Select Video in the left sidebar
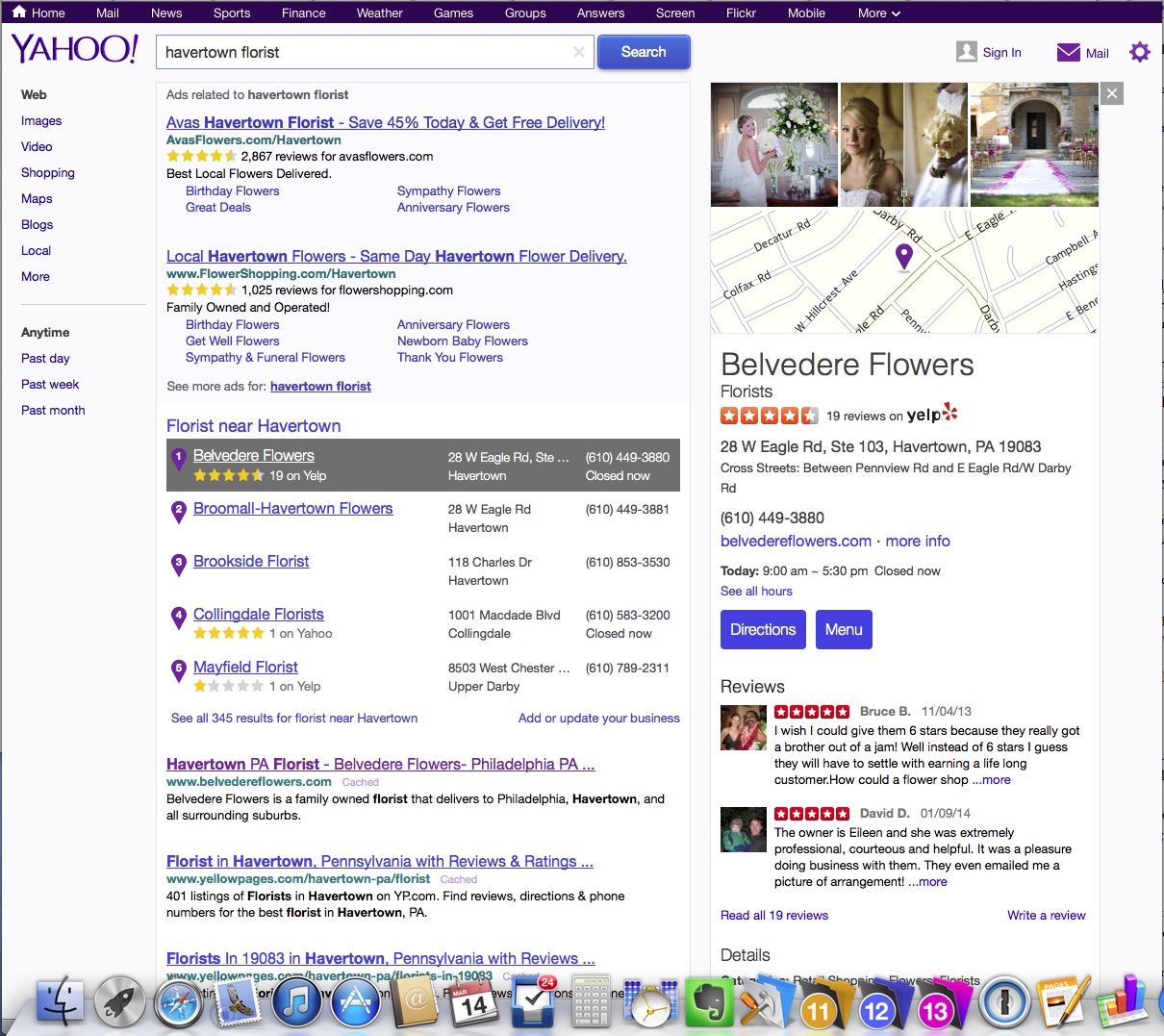This screenshot has width=1164, height=1036. pos(37,146)
